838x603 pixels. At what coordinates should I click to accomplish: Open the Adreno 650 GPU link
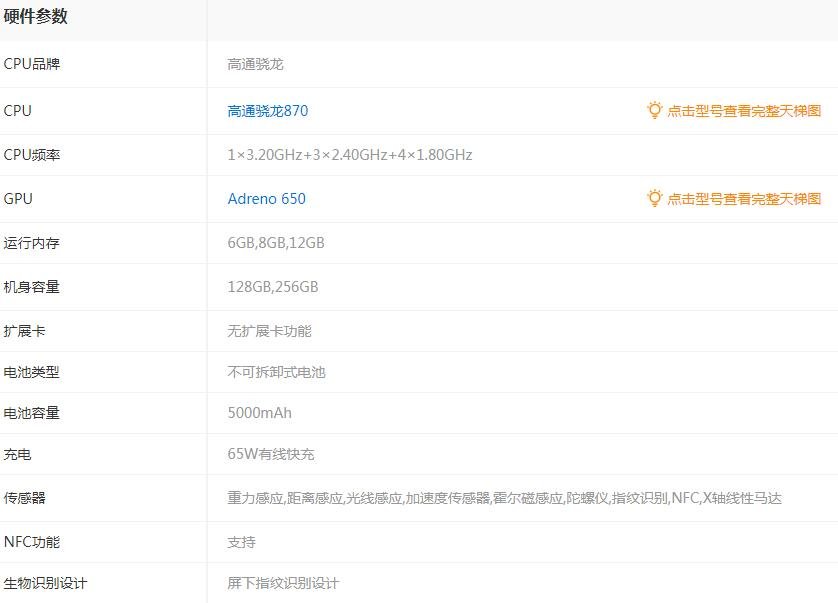(x=267, y=199)
